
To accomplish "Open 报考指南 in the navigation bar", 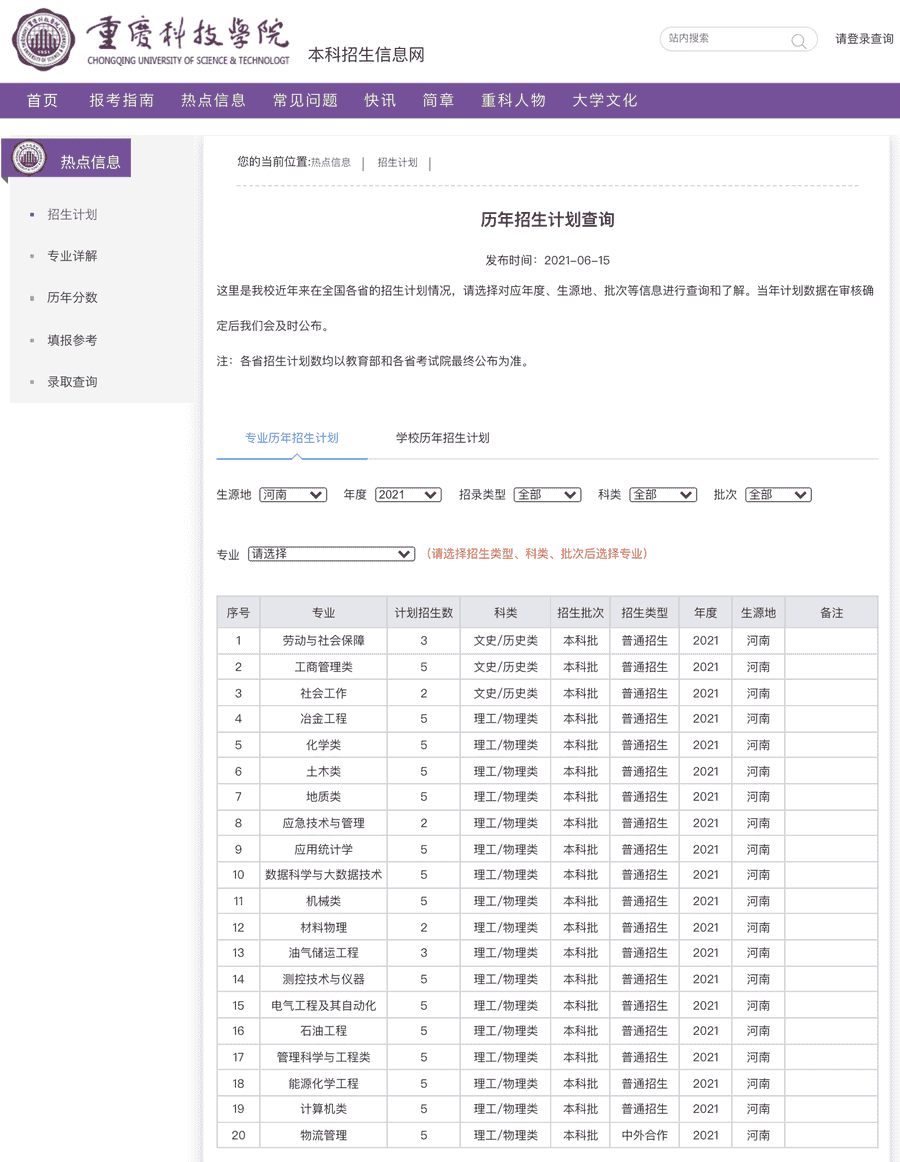I will pos(121,100).
